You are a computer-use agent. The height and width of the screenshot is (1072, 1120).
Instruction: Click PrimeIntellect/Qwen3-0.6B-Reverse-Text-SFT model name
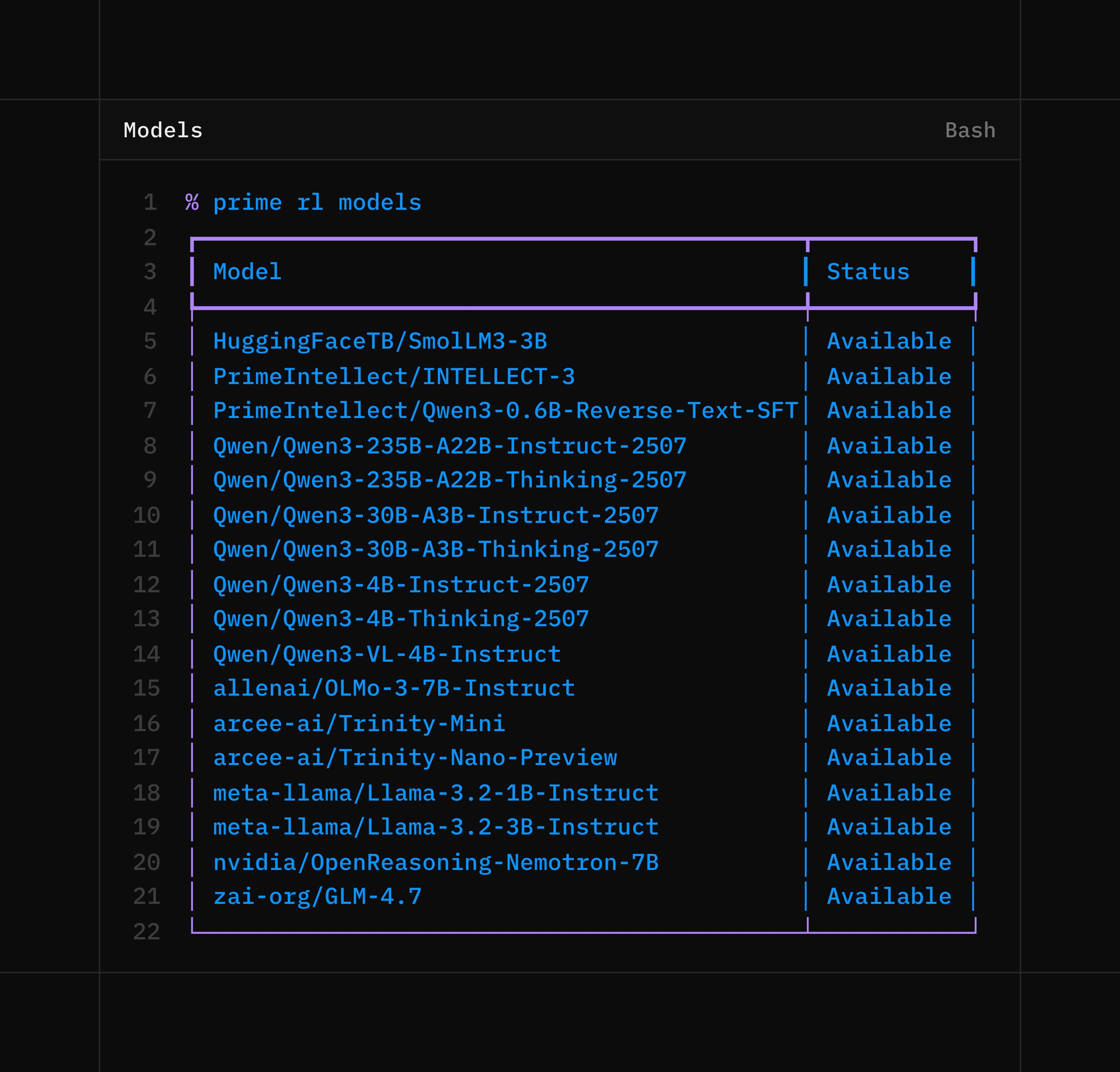click(505, 411)
